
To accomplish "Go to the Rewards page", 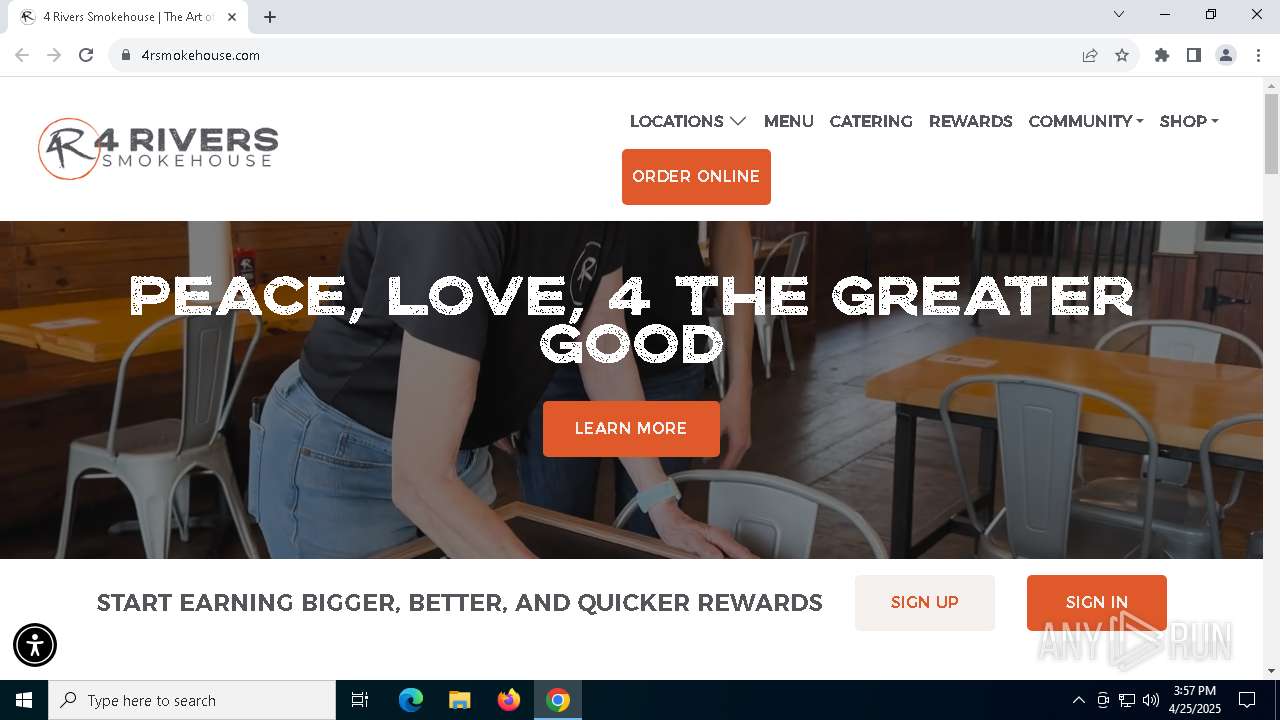I will [971, 121].
